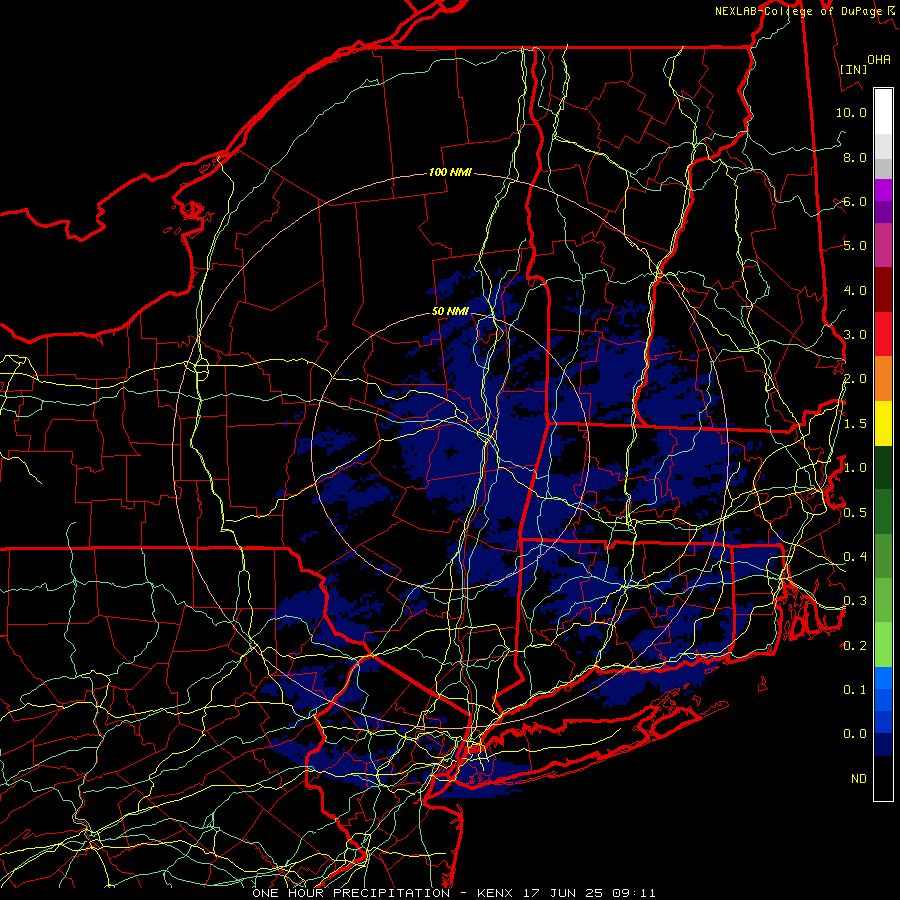The height and width of the screenshot is (900, 900).
Task: Pick the dark maroon swatch beside 4.0
Action: [x=883, y=290]
